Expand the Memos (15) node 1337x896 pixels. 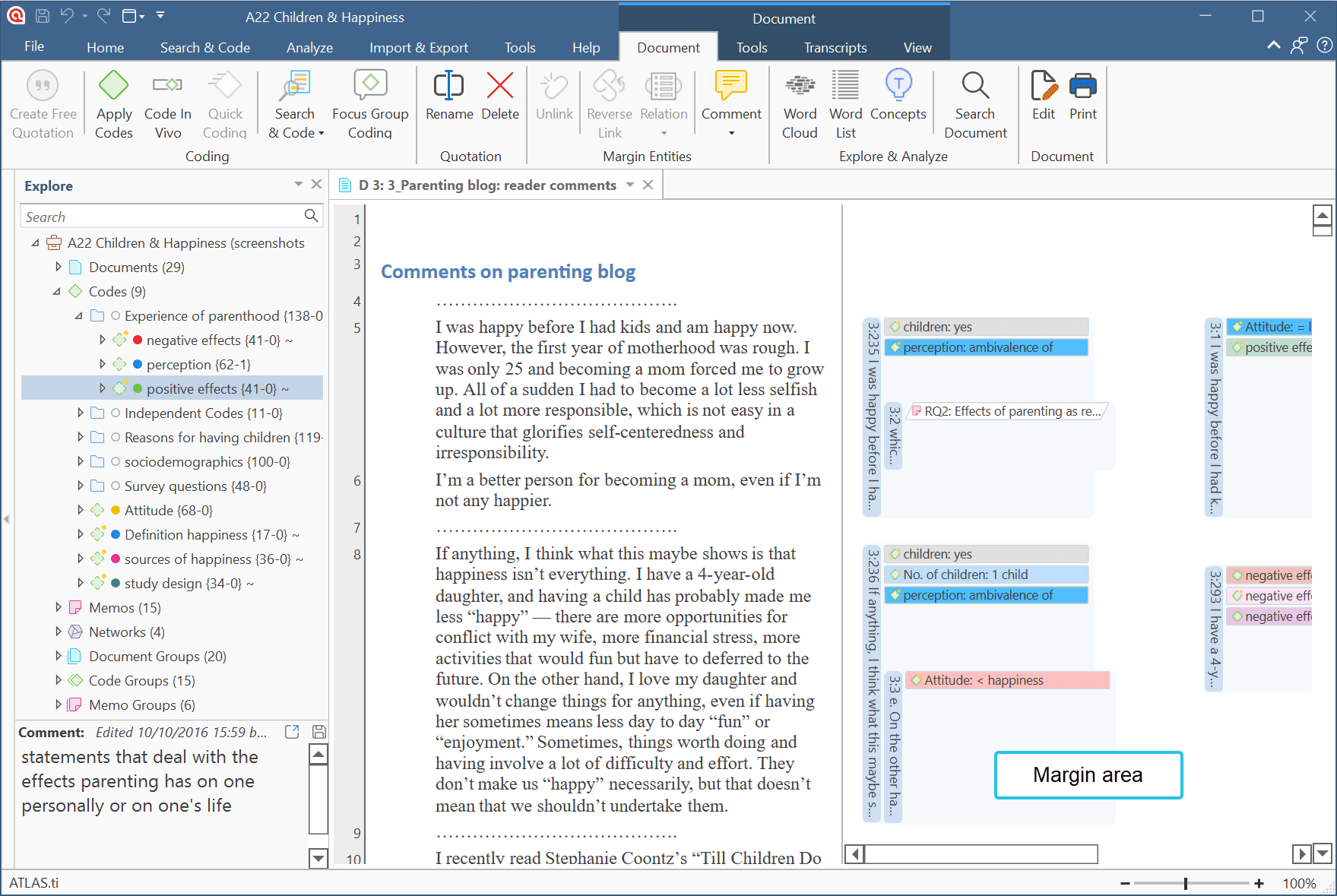coord(59,607)
